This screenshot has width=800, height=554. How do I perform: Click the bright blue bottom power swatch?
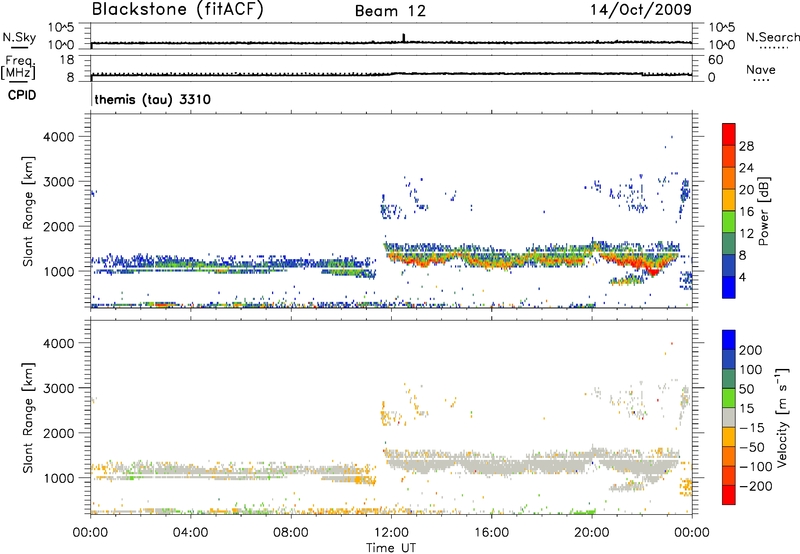click(729, 287)
